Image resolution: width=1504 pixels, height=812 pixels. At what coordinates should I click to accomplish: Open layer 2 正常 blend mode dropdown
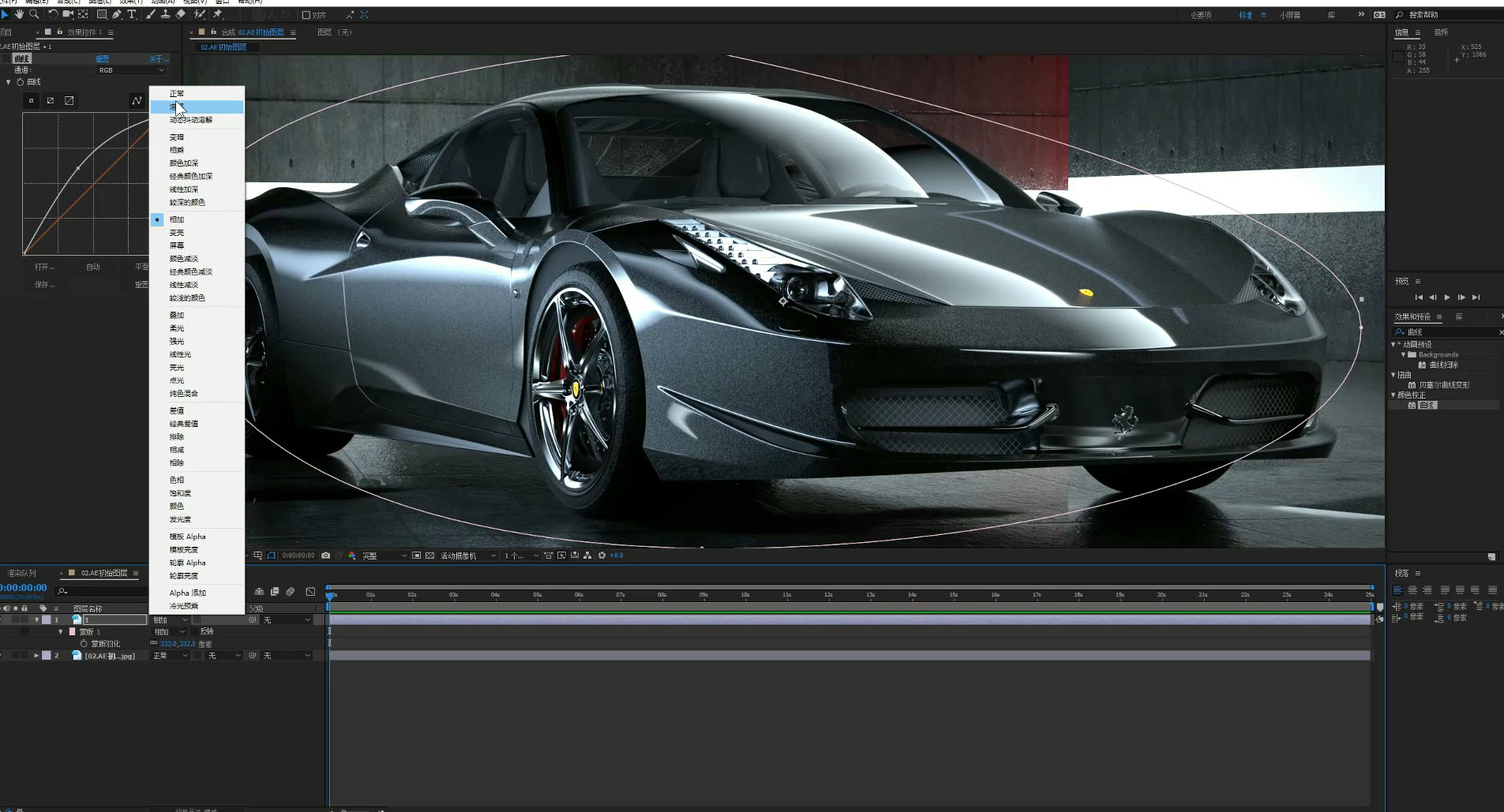(x=171, y=656)
